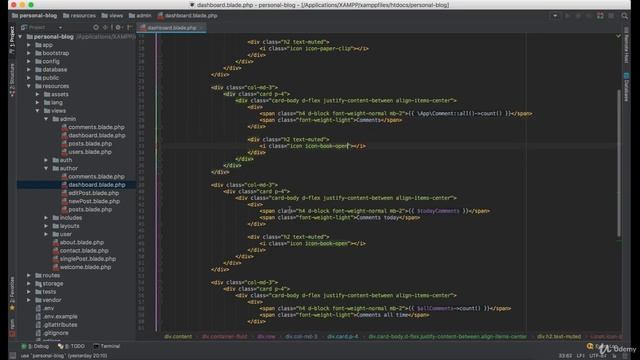Expand the layouts folder
Viewport: 640px width, 360px height.
pyautogui.click(x=46, y=226)
